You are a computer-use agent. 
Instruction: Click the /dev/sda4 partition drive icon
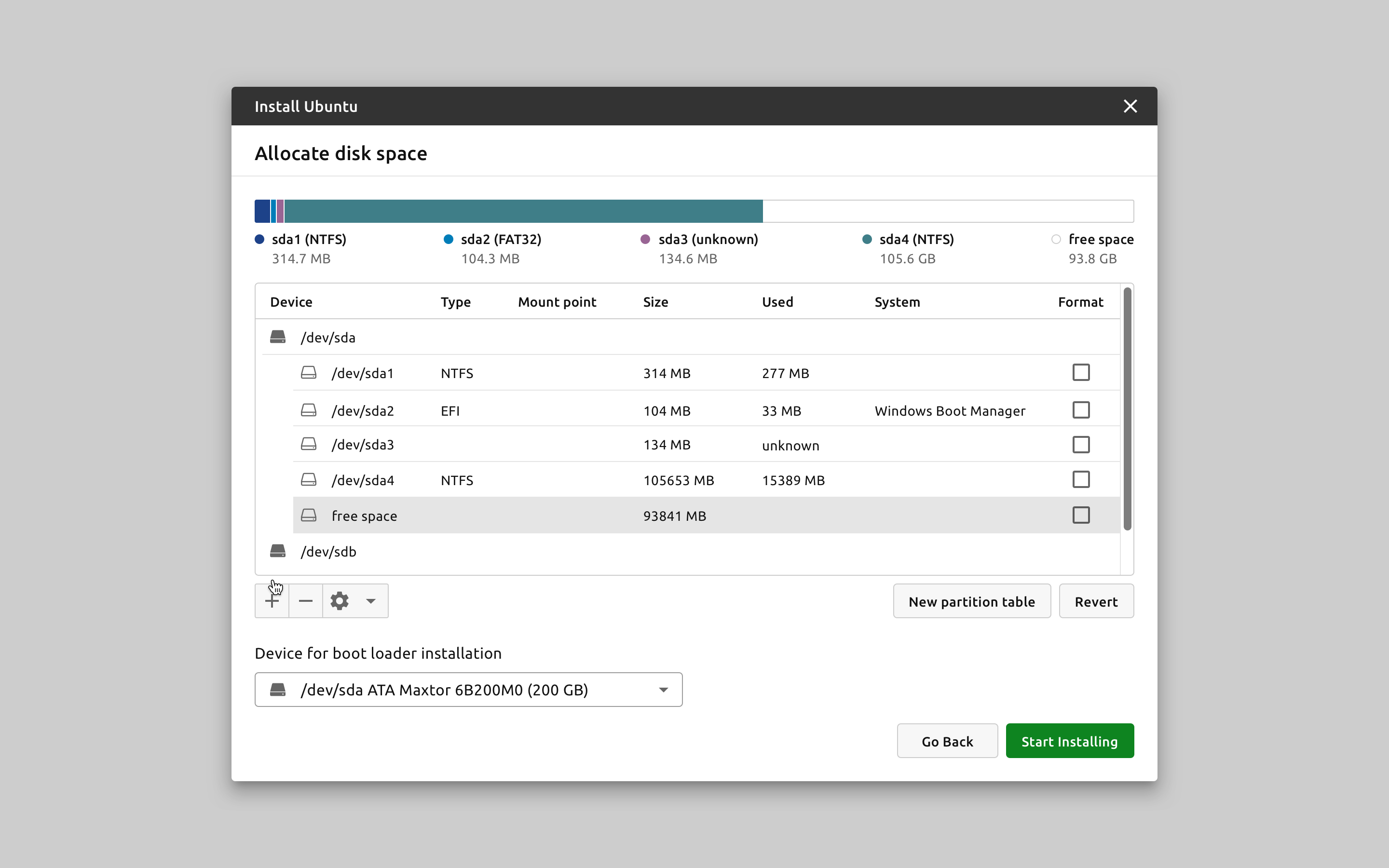coord(309,480)
